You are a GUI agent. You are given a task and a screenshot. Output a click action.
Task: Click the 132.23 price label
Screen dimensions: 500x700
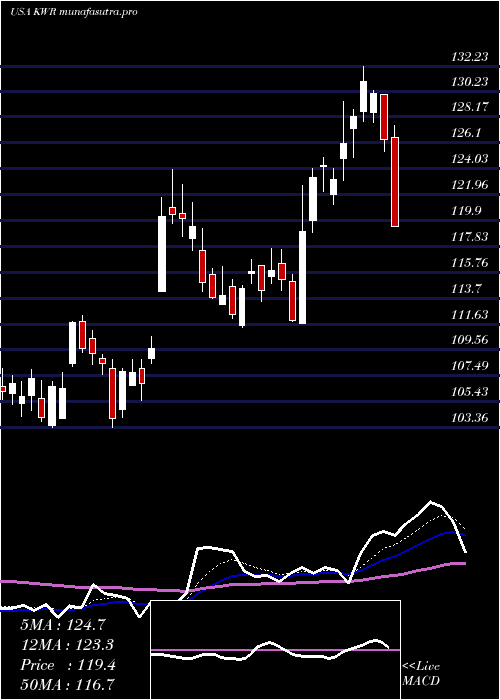point(470,57)
